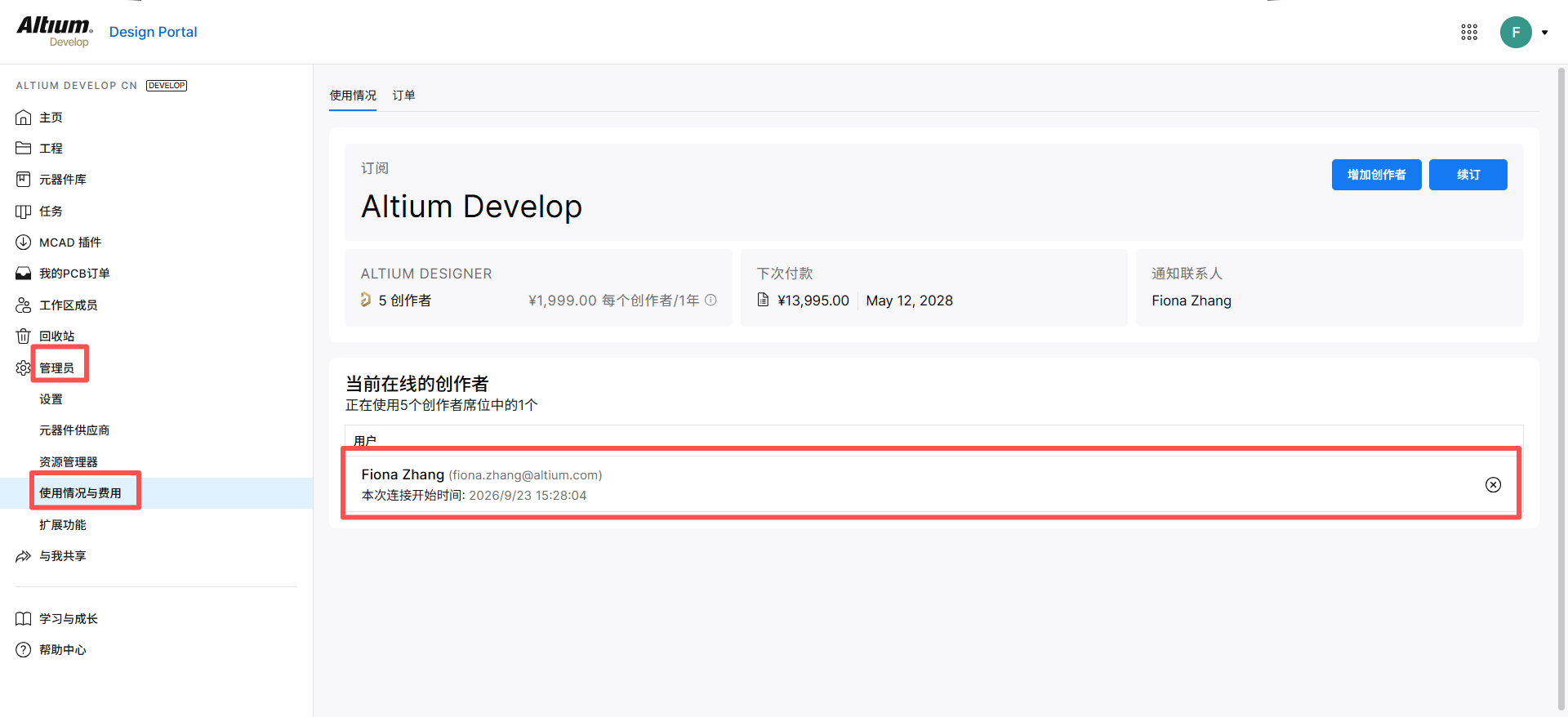Click the download icon beside MCAD 插件
The height and width of the screenshot is (717, 1568).
(23, 243)
